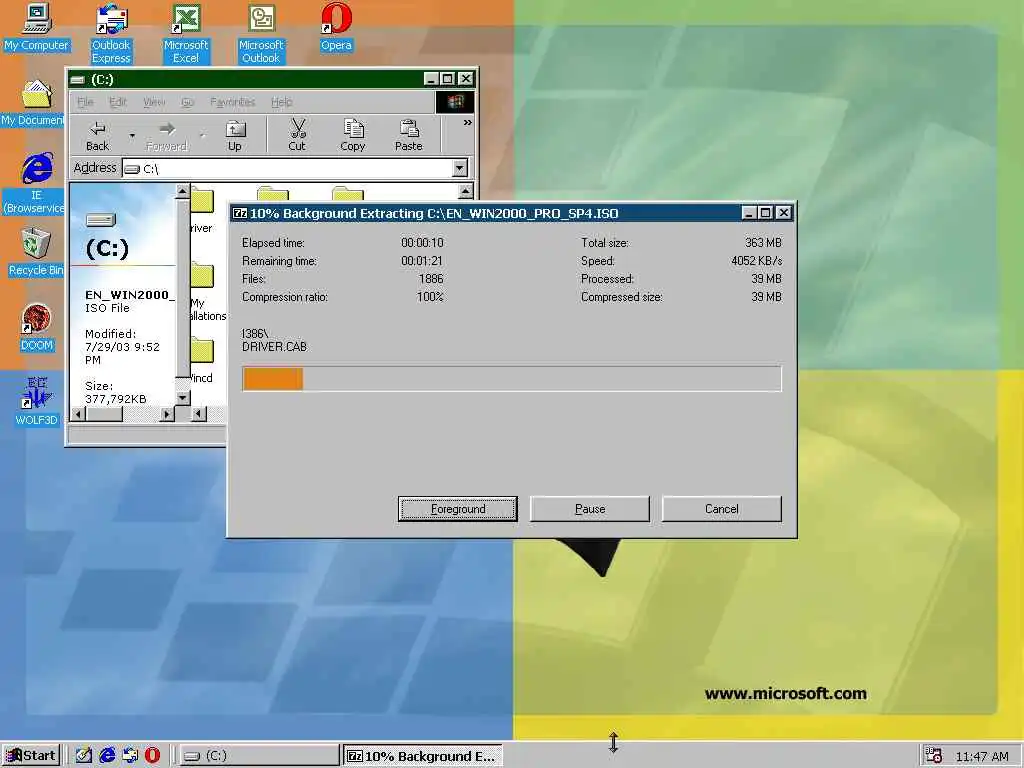
Task: Open the Edit menu in C: window
Action: click(118, 102)
